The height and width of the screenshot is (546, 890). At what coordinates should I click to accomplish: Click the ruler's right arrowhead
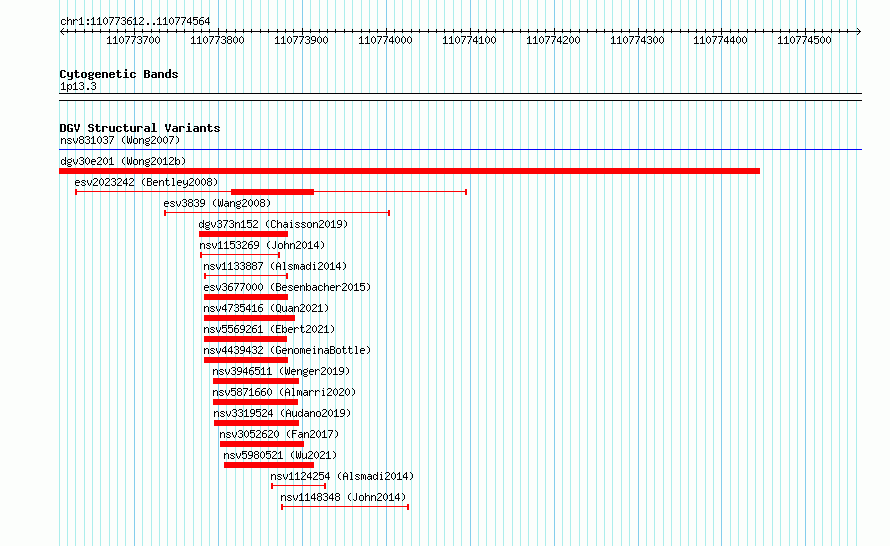[858, 31]
